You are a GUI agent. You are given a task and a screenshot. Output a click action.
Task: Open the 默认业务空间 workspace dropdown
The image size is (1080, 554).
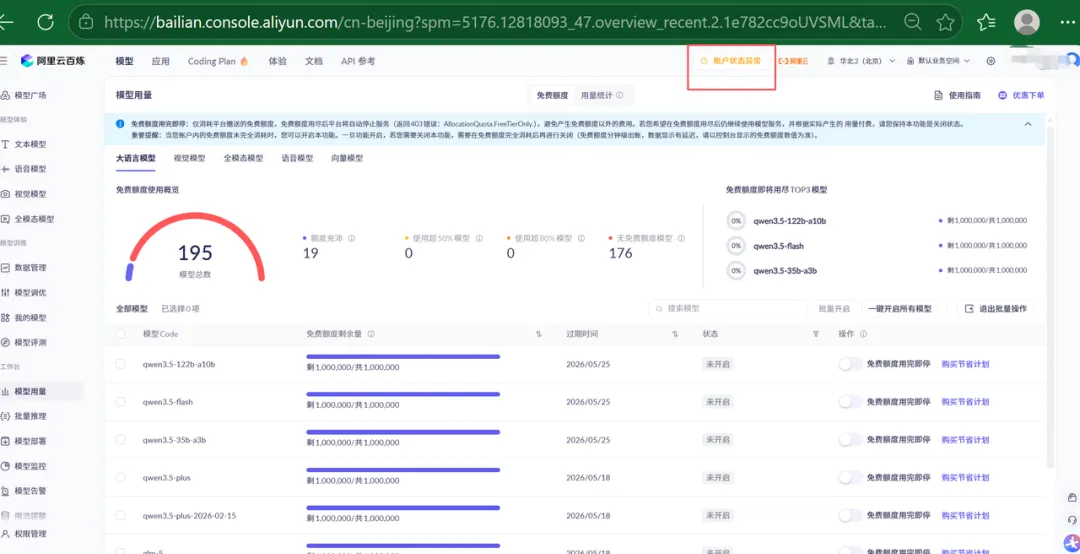point(939,61)
